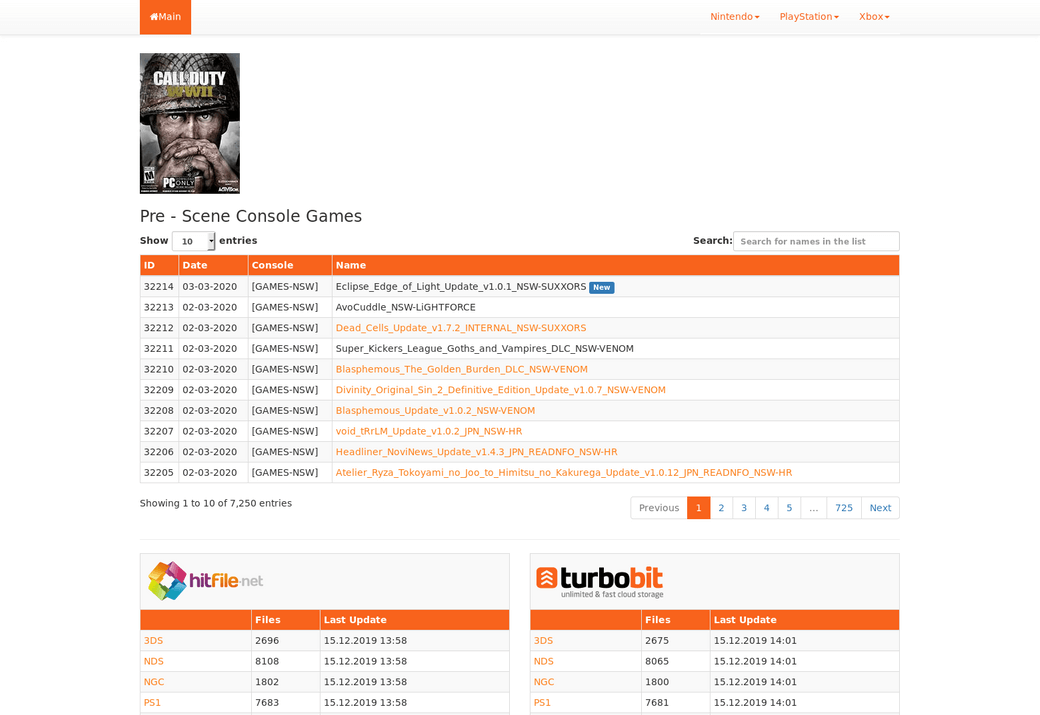Sort table by ID column header
Screen dimensions: 1040x715
[159, 265]
